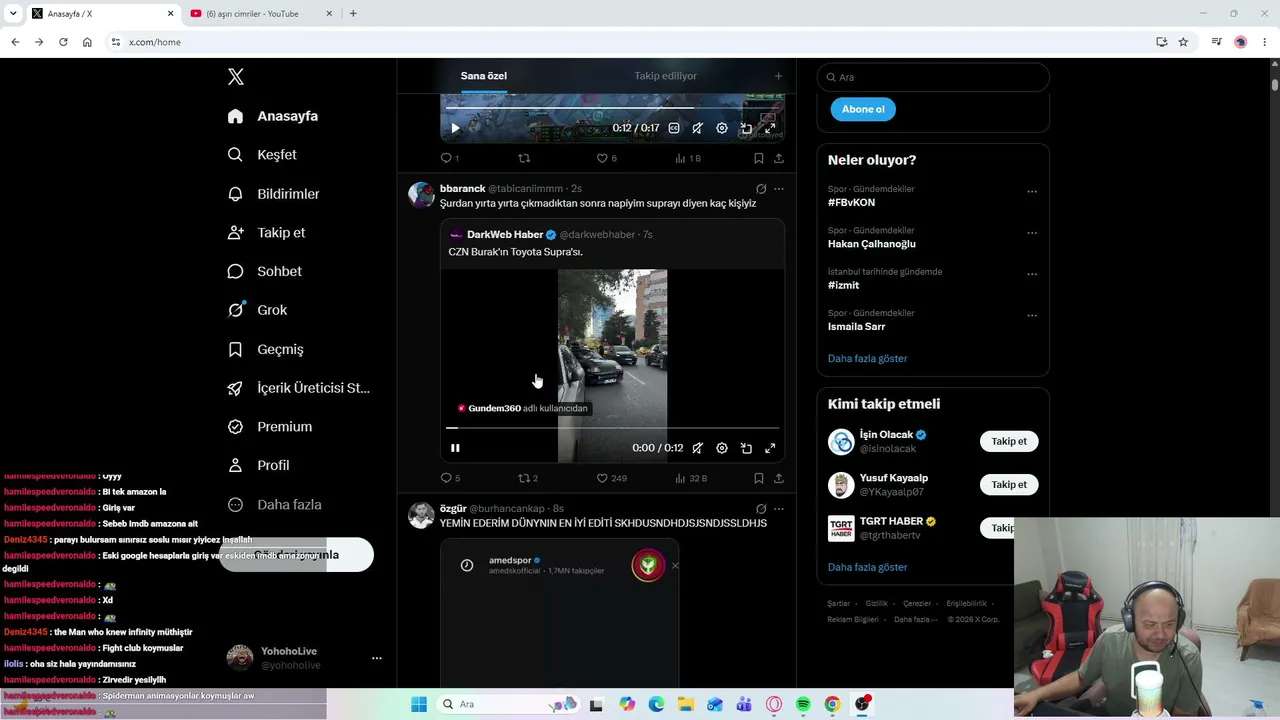Open the #FBvKON trending topic
The height and width of the screenshot is (720, 1280).
851,202
